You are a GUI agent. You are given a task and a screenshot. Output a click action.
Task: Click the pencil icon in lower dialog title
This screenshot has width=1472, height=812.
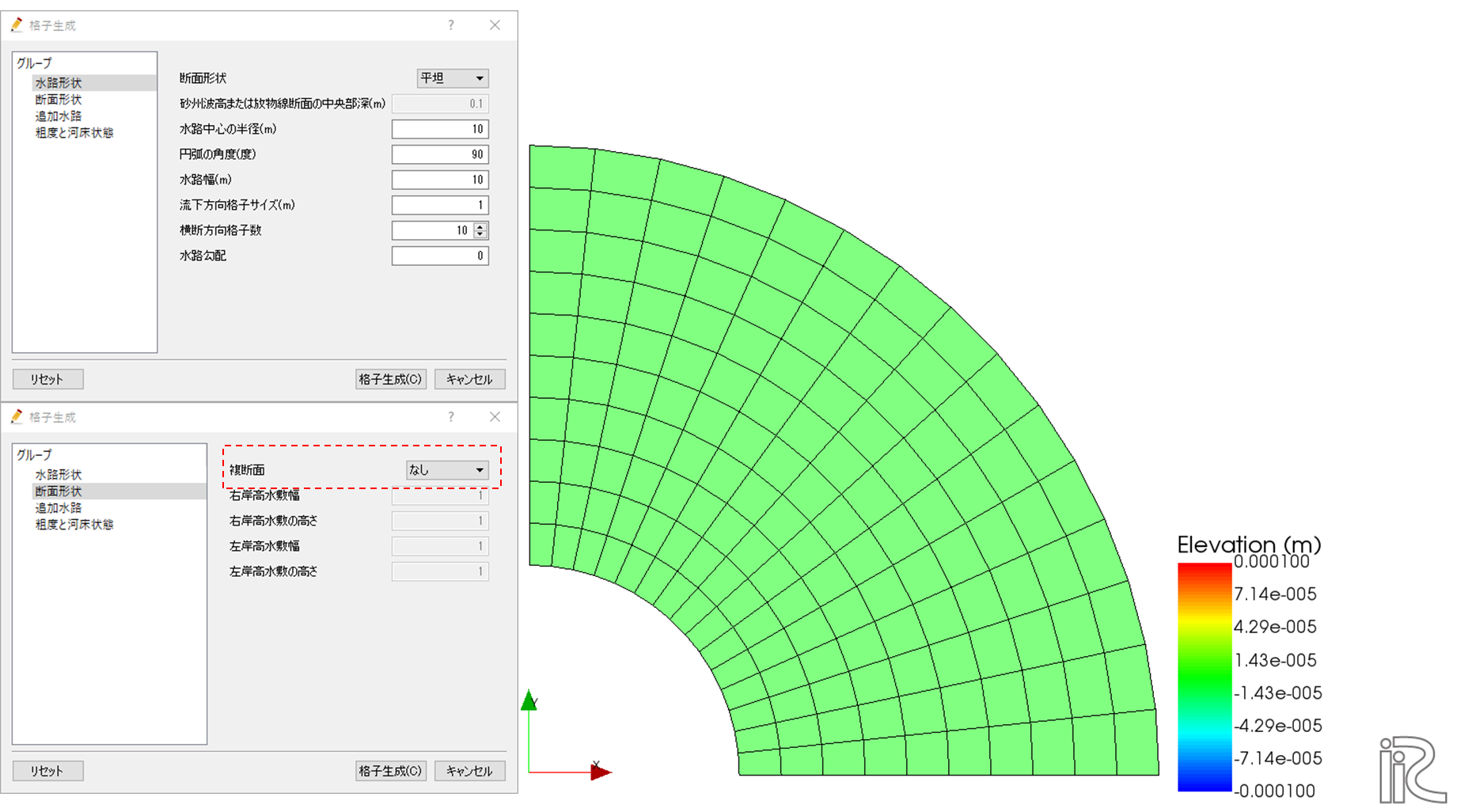(x=17, y=416)
